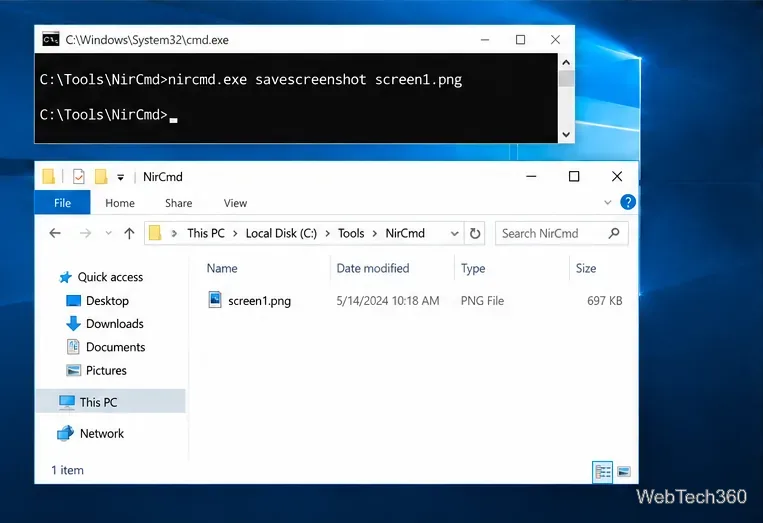Click the address bar folder icon
Viewport: 763px width, 523px height.
[155, 233]
